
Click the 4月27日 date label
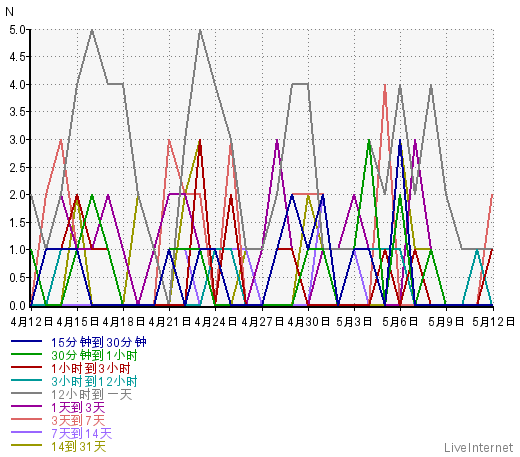pyautogui.click(x=263, y=322)
